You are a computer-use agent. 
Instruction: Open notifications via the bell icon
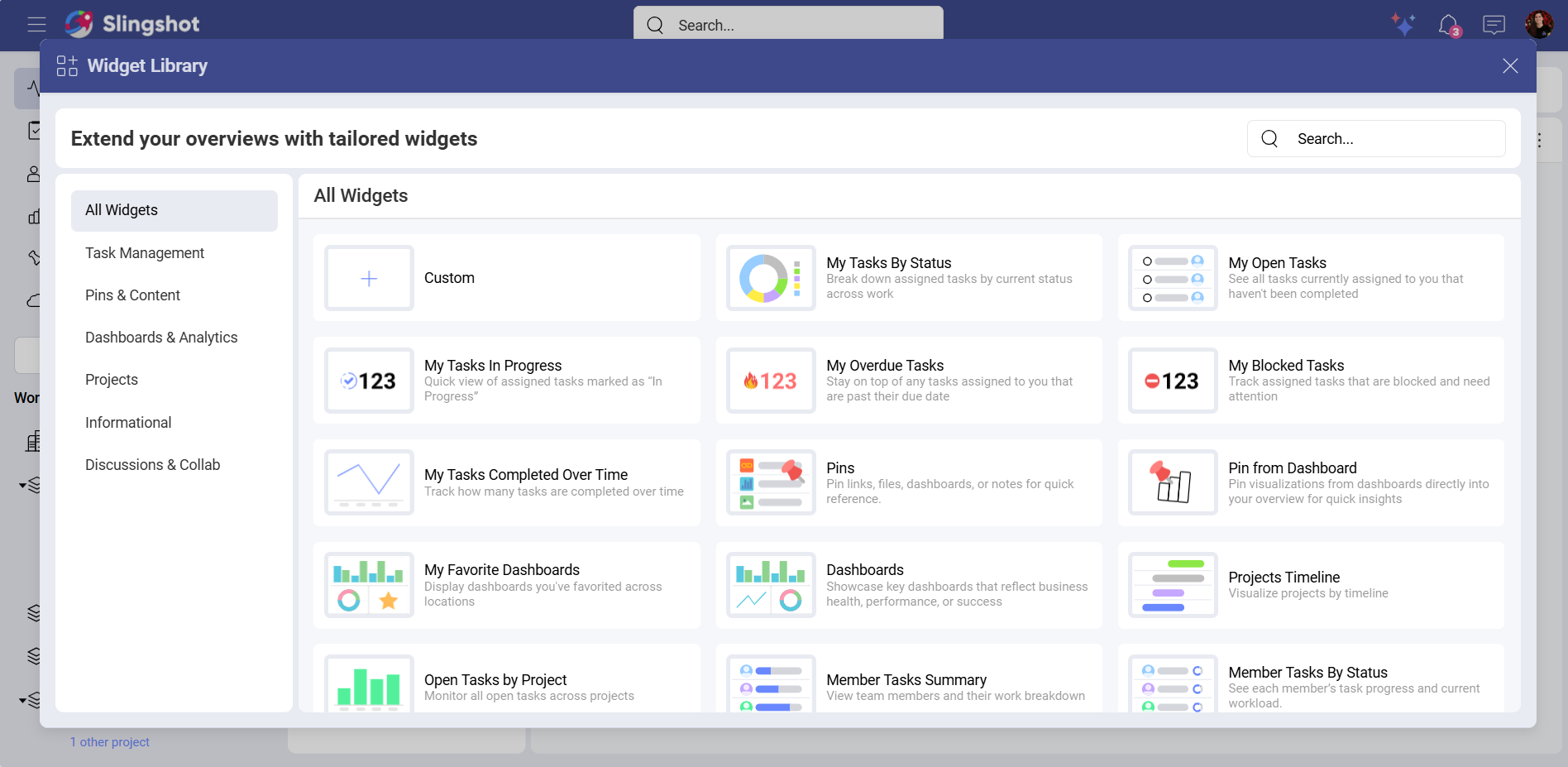click(x=1449, y=25)
